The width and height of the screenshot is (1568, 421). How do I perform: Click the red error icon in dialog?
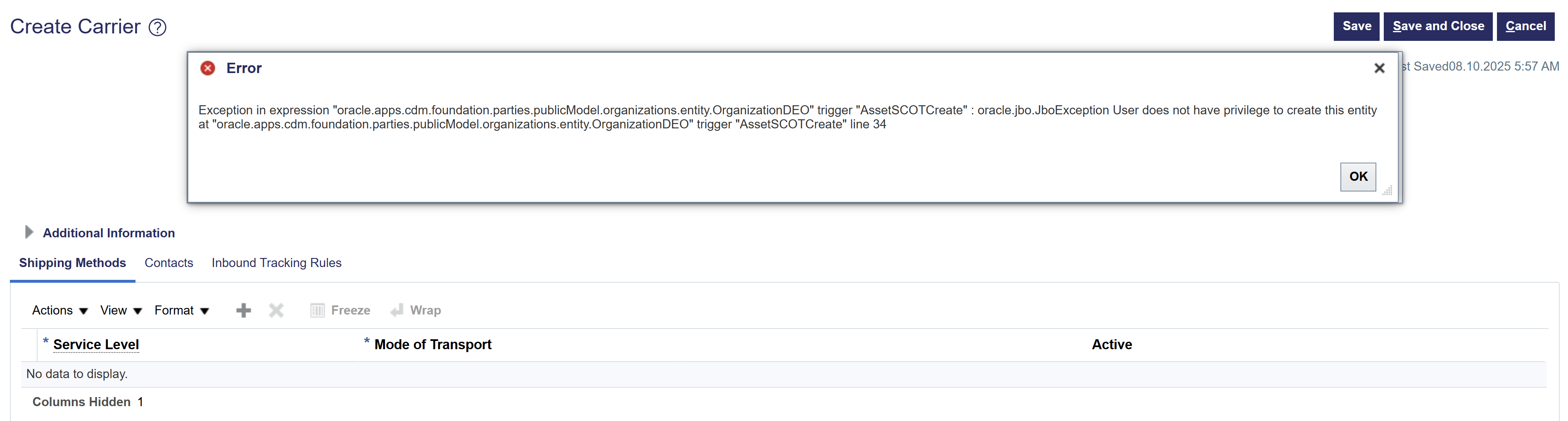coord(207,68)
